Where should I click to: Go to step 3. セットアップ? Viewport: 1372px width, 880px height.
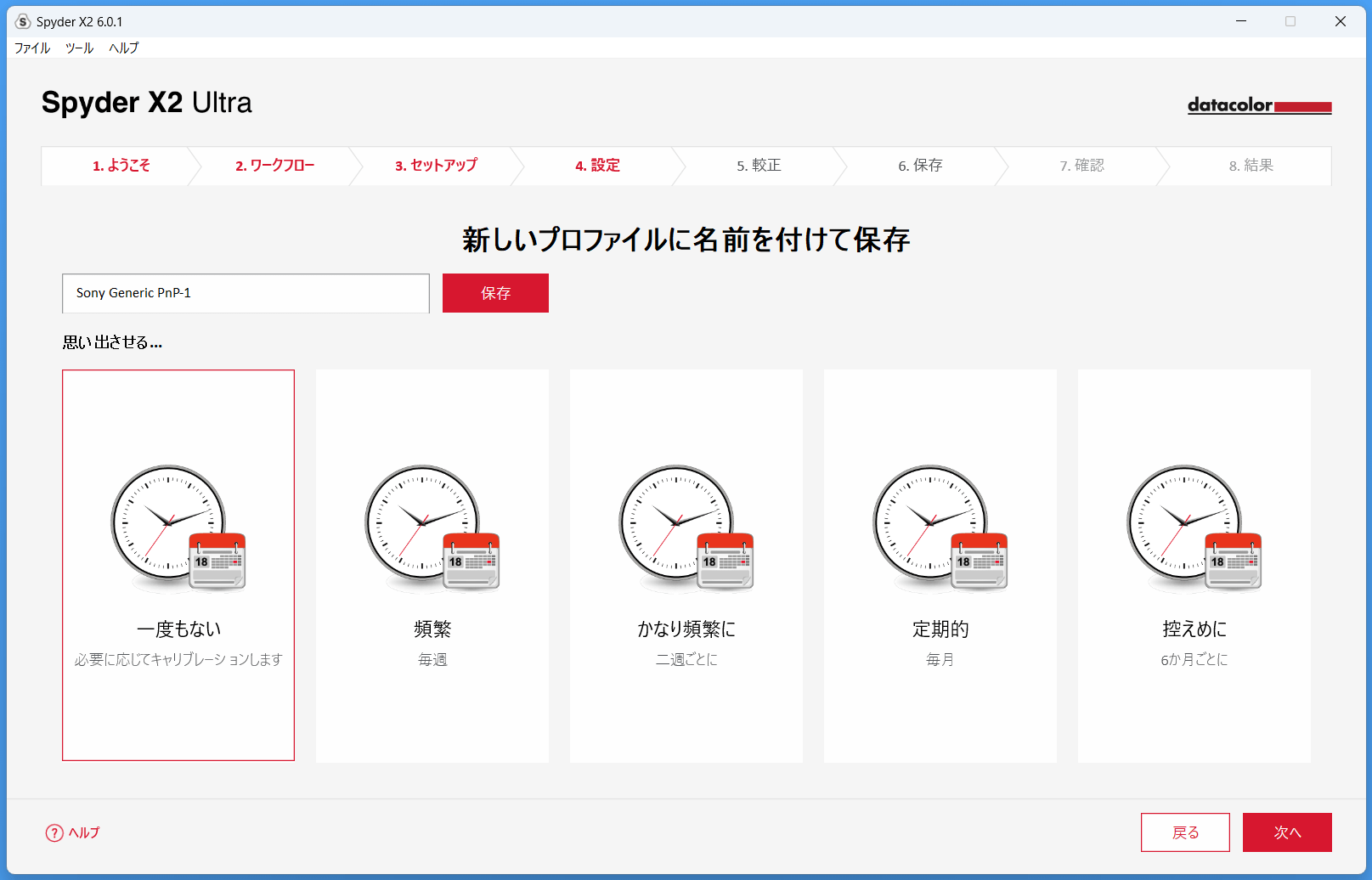point(436,166)
